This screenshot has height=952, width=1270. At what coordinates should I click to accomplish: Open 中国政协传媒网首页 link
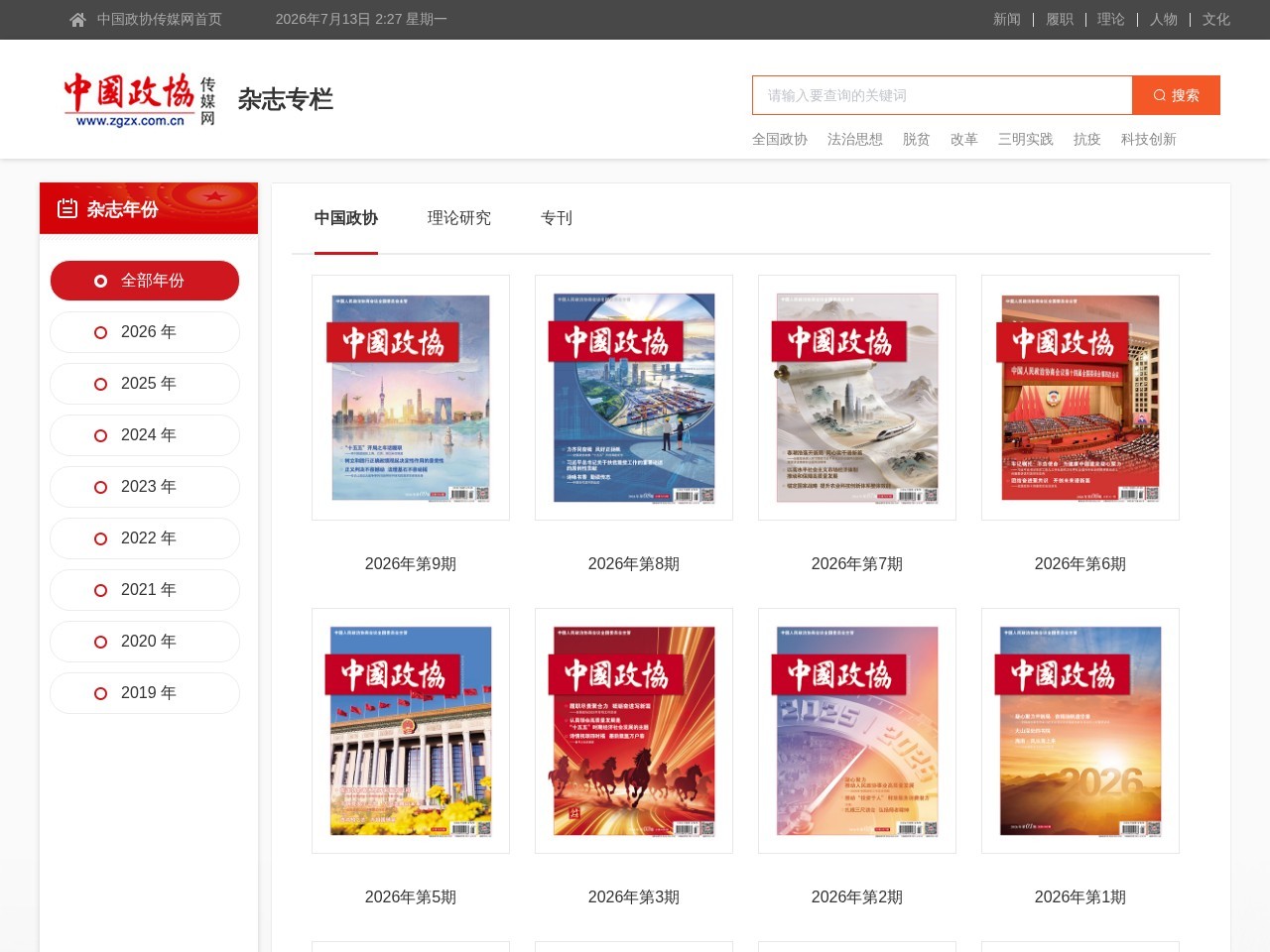coord(160,19)
